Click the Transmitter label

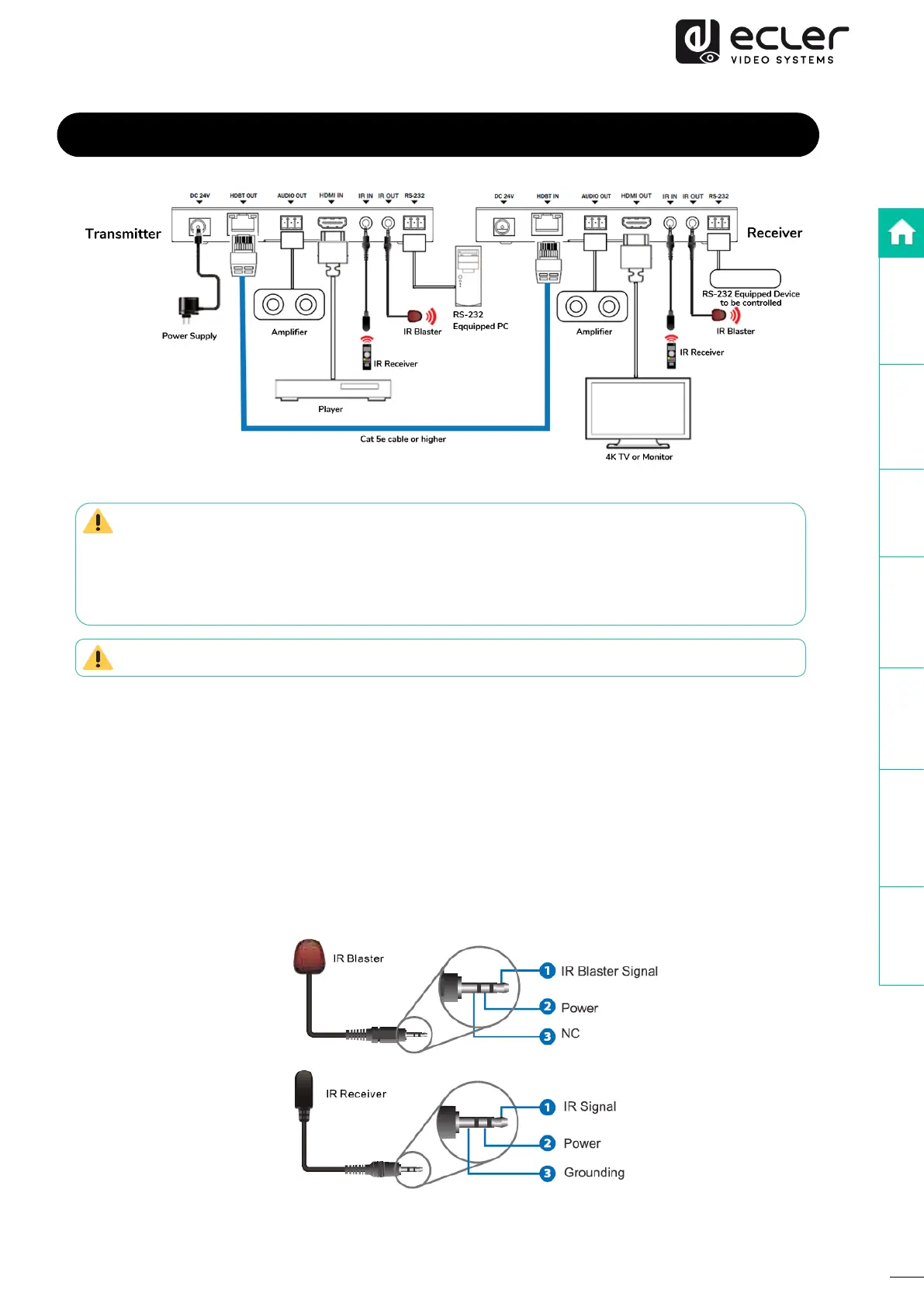pyautogui.click(x=123, y=234)
